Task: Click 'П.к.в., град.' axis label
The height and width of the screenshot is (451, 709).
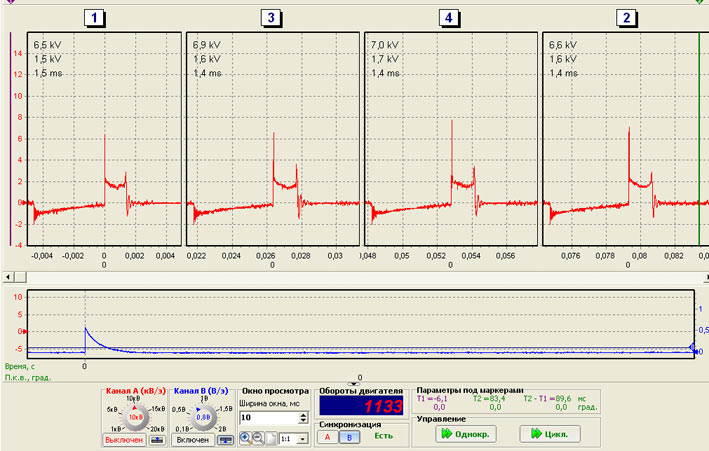Action: 28,377
